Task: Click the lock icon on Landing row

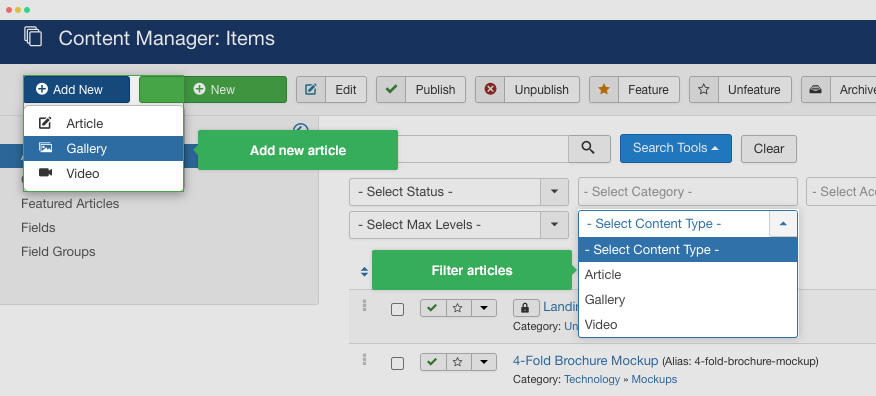Action: (525, 308)
